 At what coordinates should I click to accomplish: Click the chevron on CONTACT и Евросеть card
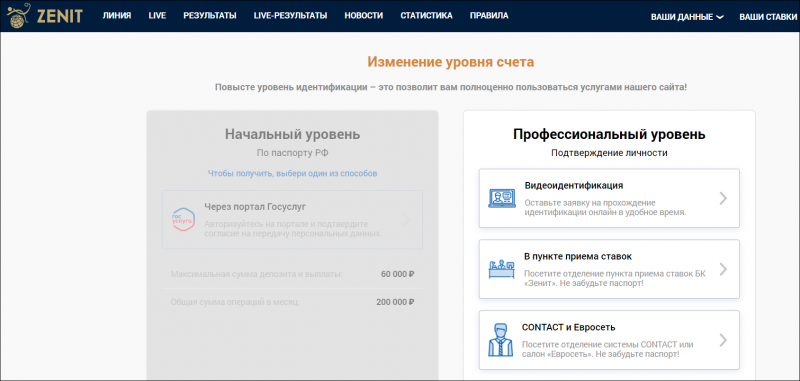click(x=723, y=340)
